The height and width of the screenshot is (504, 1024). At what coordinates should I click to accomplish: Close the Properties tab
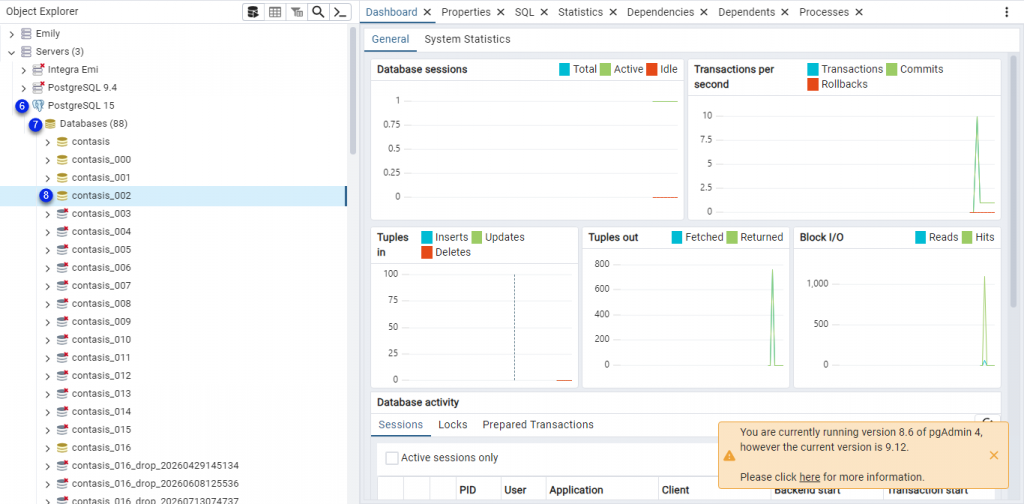500,12
